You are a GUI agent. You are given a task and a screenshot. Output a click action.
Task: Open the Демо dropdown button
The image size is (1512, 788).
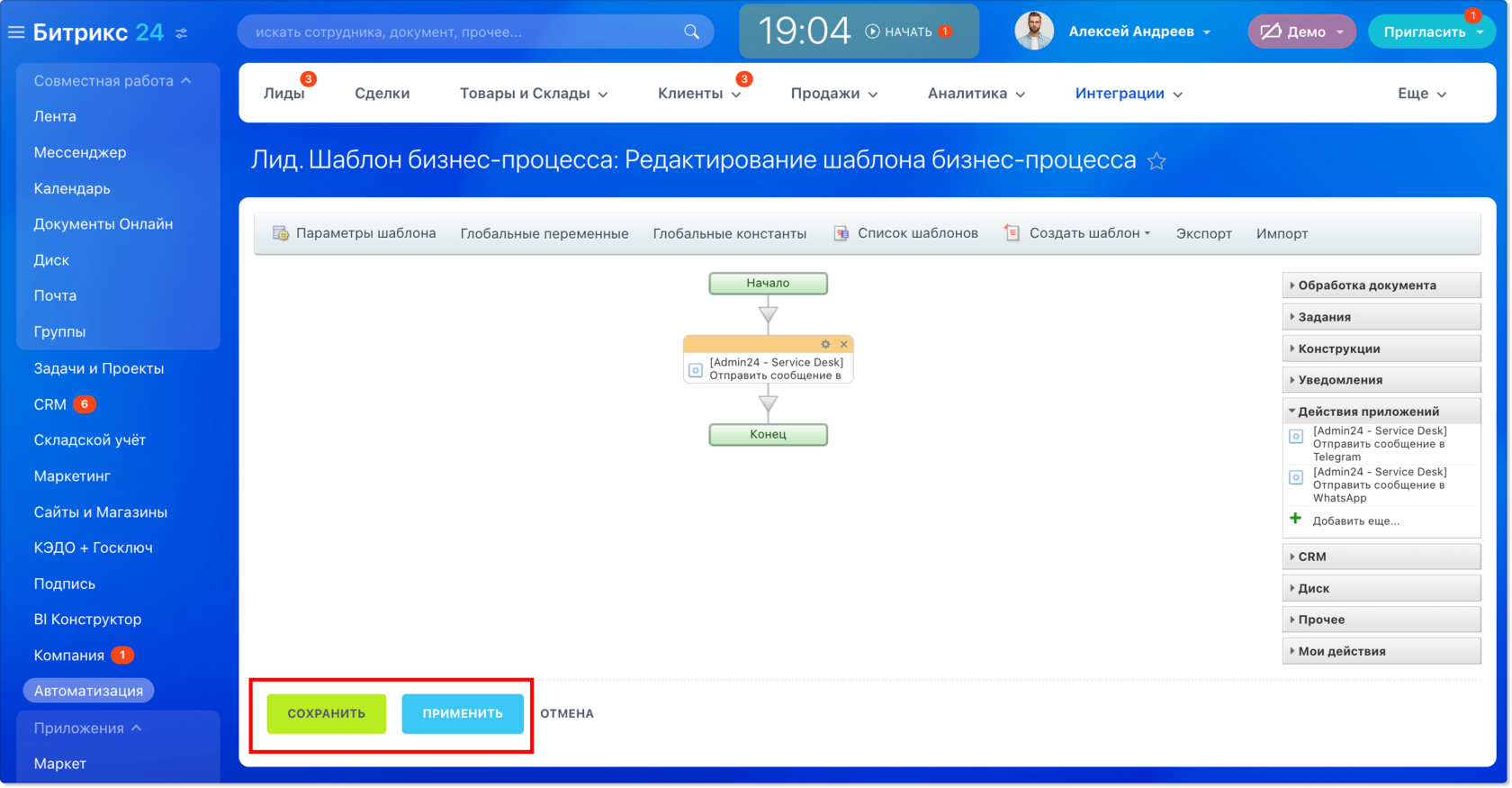click(x=1301, y=32)
